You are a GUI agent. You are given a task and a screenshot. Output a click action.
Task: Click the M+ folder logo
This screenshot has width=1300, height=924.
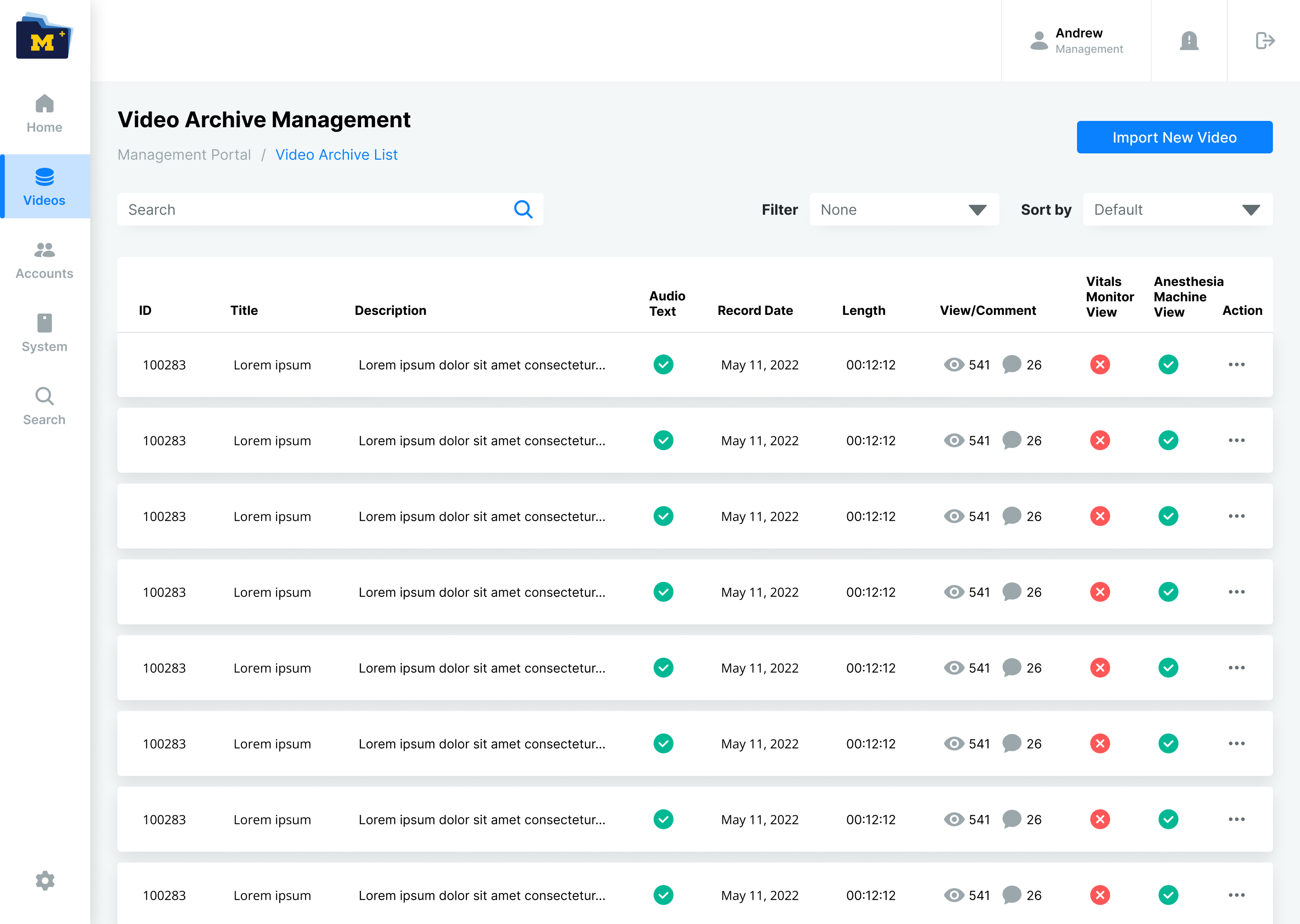pos(44,36)
